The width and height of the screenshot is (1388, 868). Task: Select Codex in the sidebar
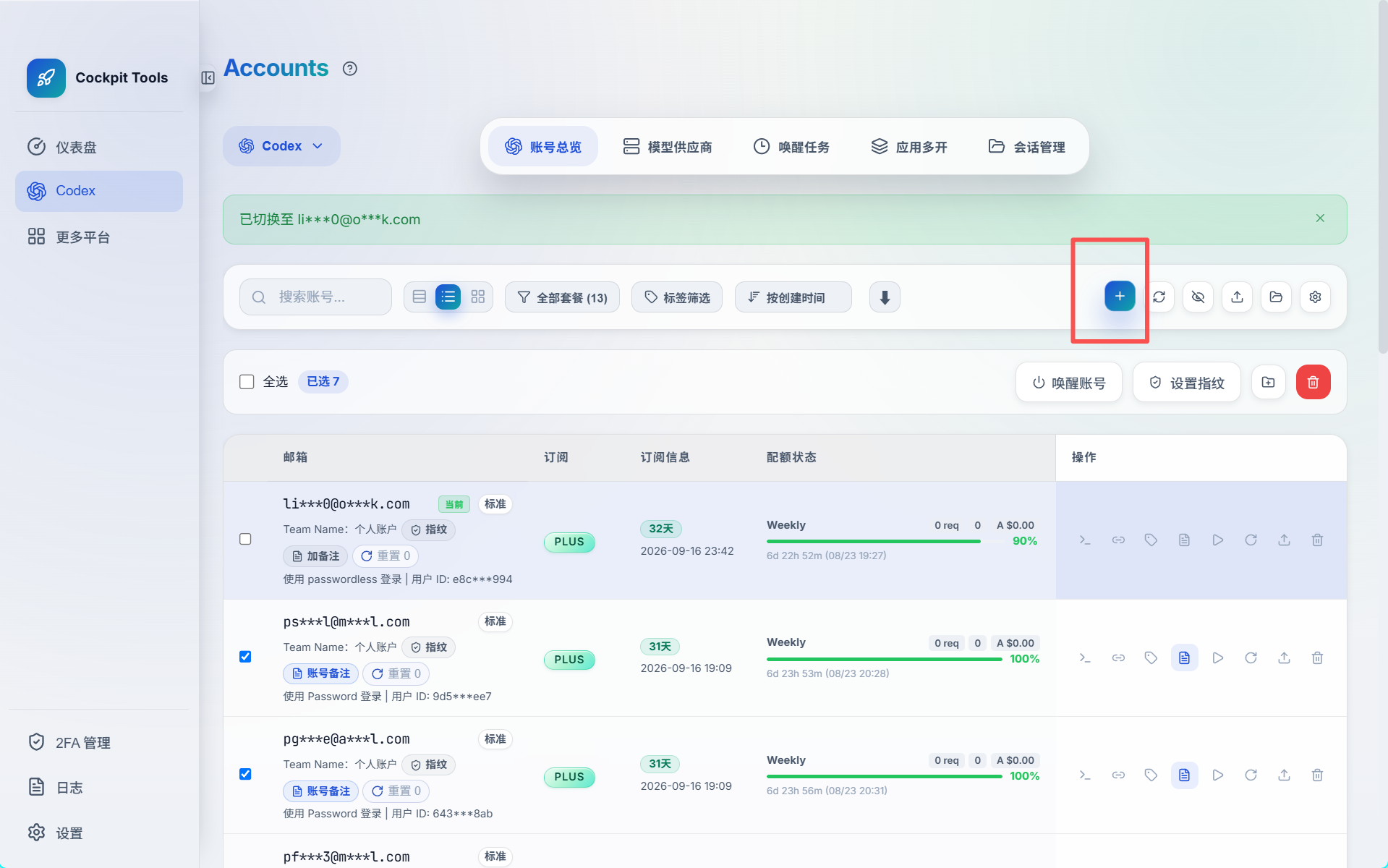99,191
